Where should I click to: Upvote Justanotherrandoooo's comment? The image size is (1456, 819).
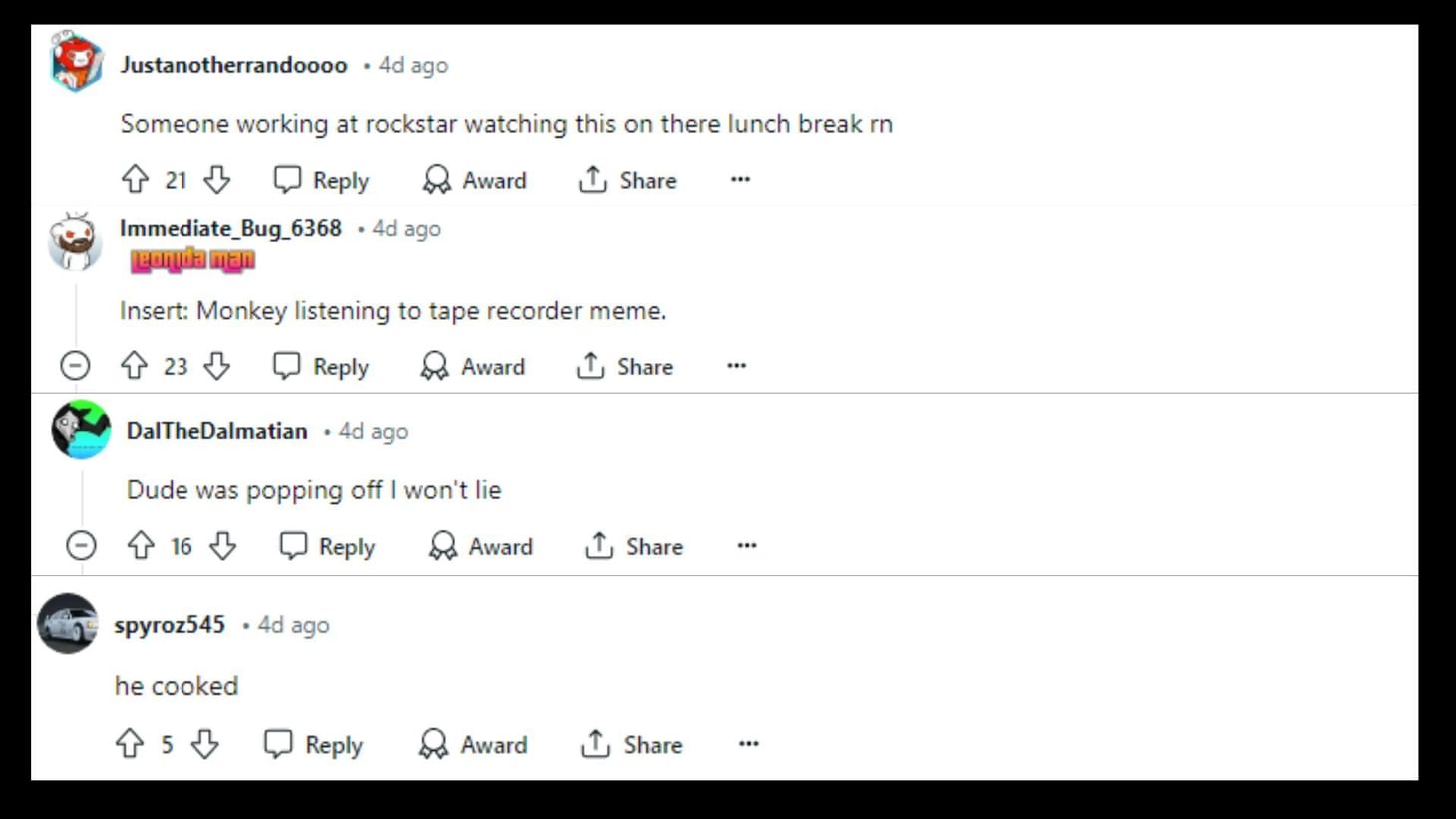pos(135,180)
